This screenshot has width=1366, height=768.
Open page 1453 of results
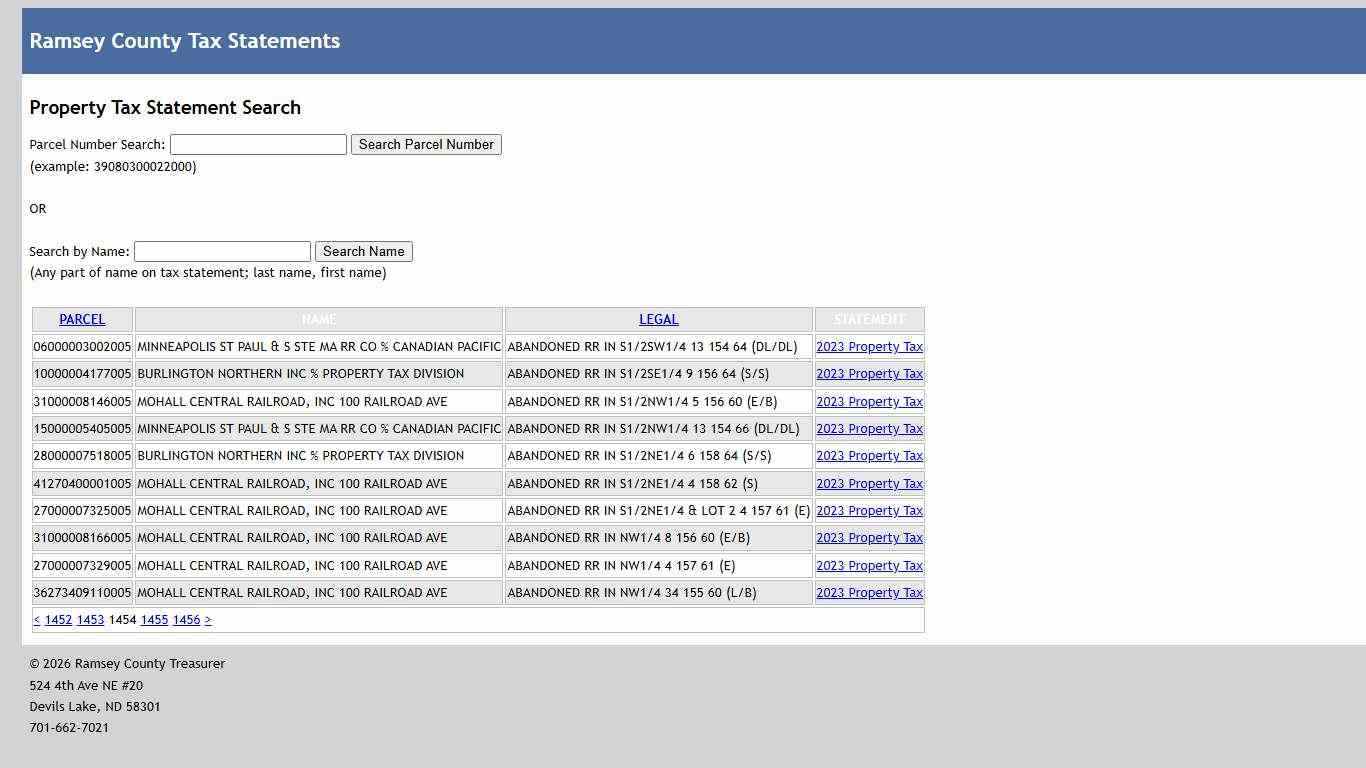[90, 619]
